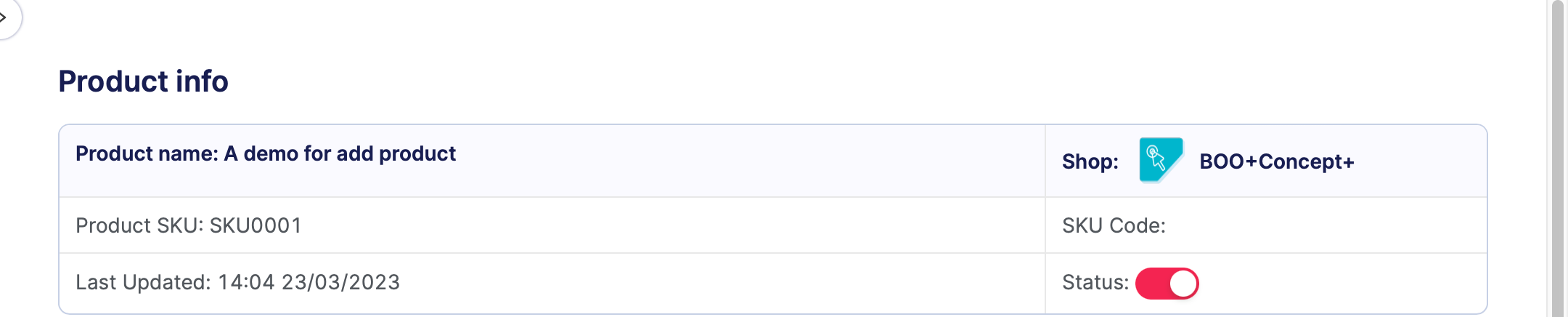This screenshot has width=1568, height=317.
Task: Click the 'Product name:' label
Action: (147, 154)
